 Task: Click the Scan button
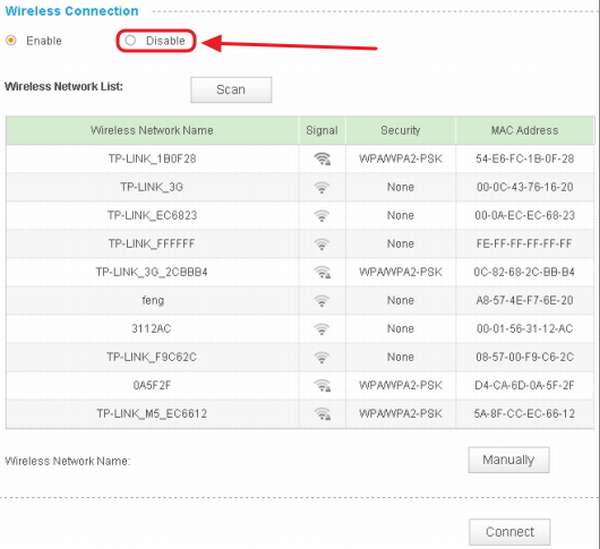(231, 90)
